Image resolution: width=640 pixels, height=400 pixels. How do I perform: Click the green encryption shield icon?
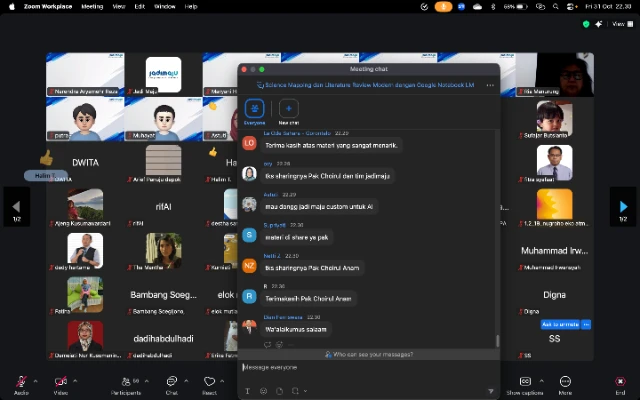coord(586,24)
